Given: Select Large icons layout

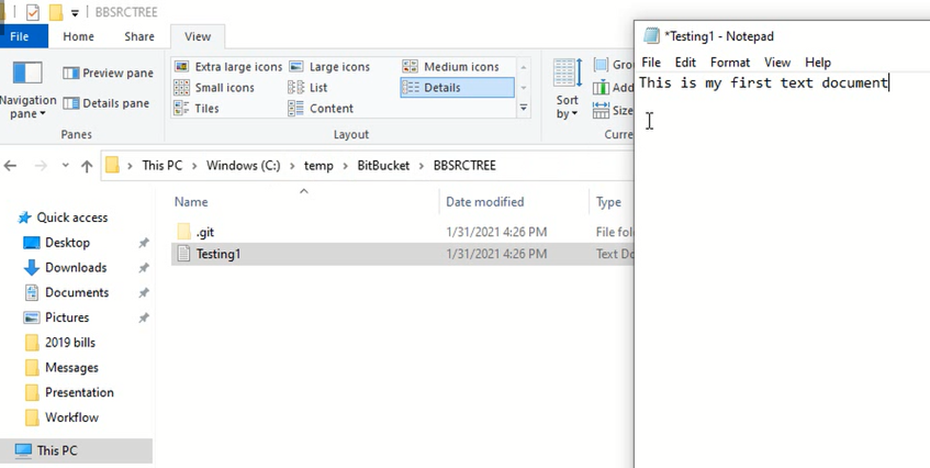Looking at the screenshot, I should click(329, 67).
